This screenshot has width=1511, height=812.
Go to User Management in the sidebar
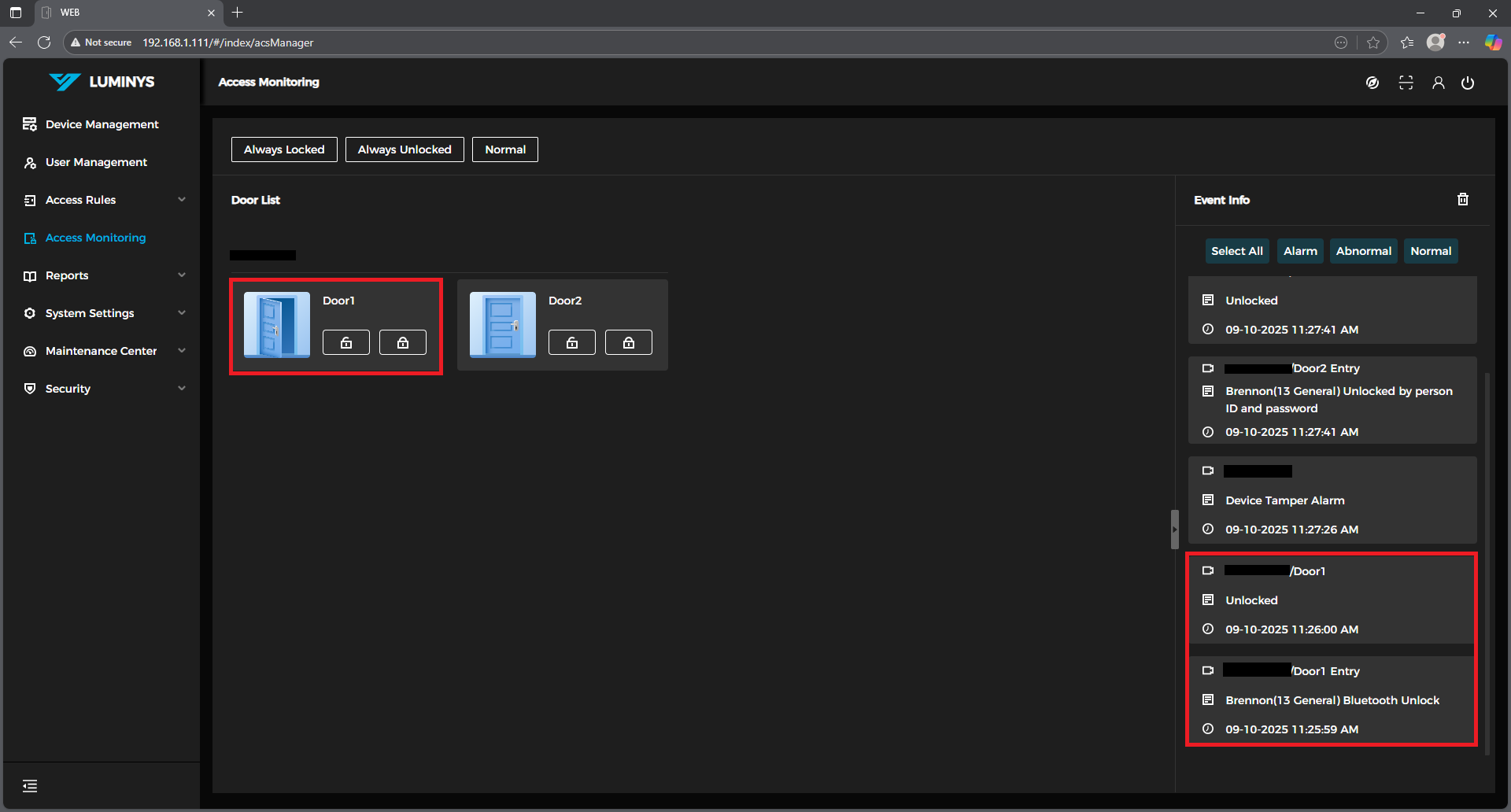click(x=96, y=162)
